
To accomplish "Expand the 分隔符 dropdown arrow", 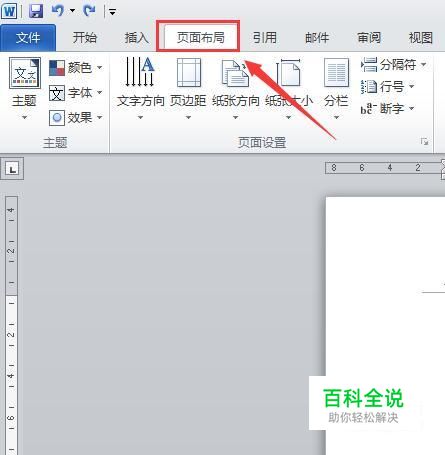I will tap(423, 64).
